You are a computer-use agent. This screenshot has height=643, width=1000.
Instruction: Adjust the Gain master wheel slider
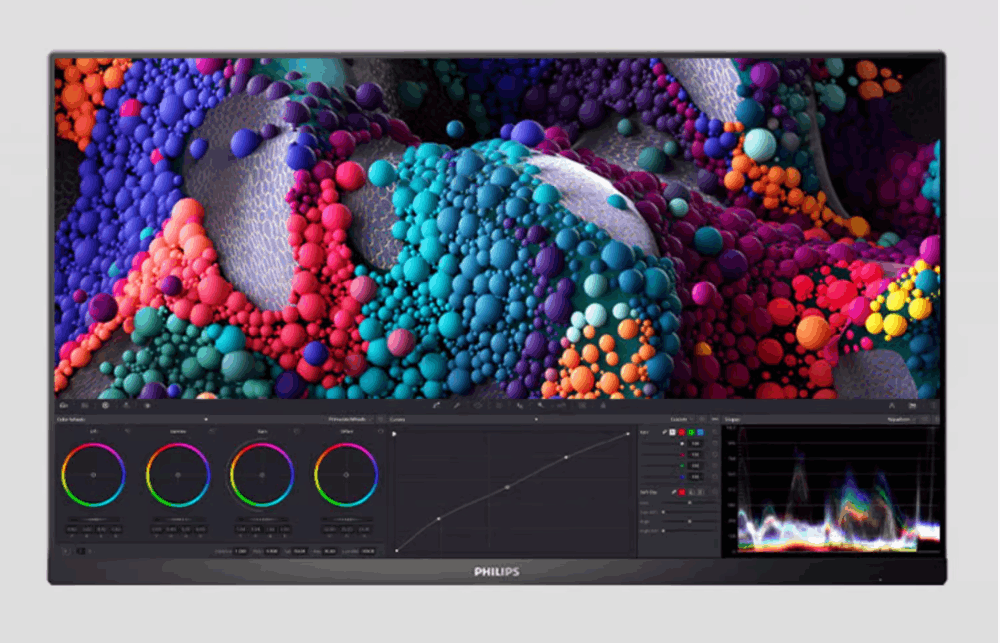coord(262,519)
